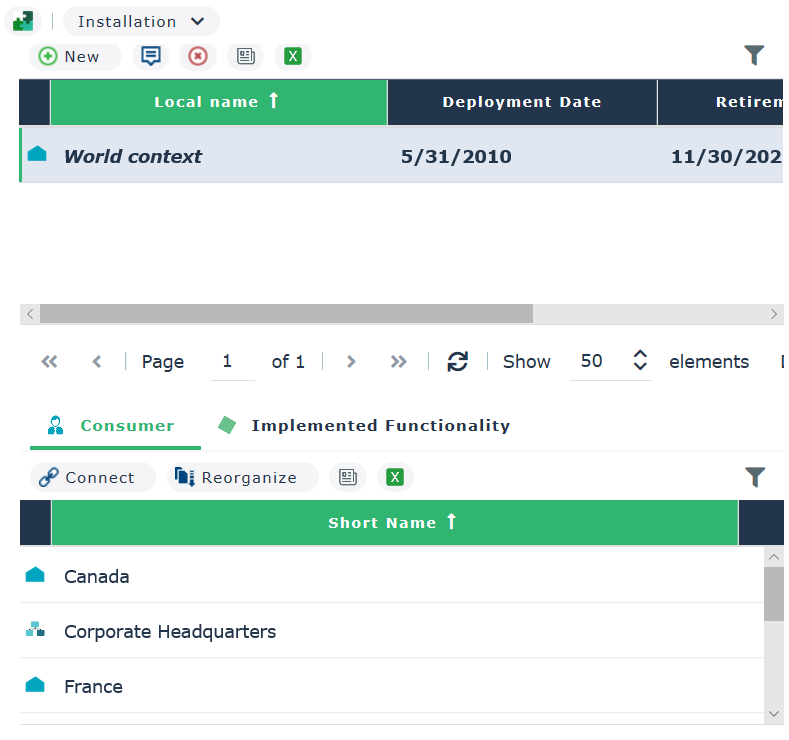Click the green app logo icon
This screenshot has height=740, width=789.
click(x=23, y=21)
